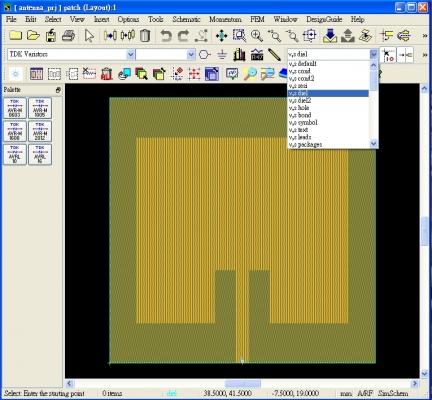
Task: Undock the Palette panel toggle icon
Action: coord(58,90)
